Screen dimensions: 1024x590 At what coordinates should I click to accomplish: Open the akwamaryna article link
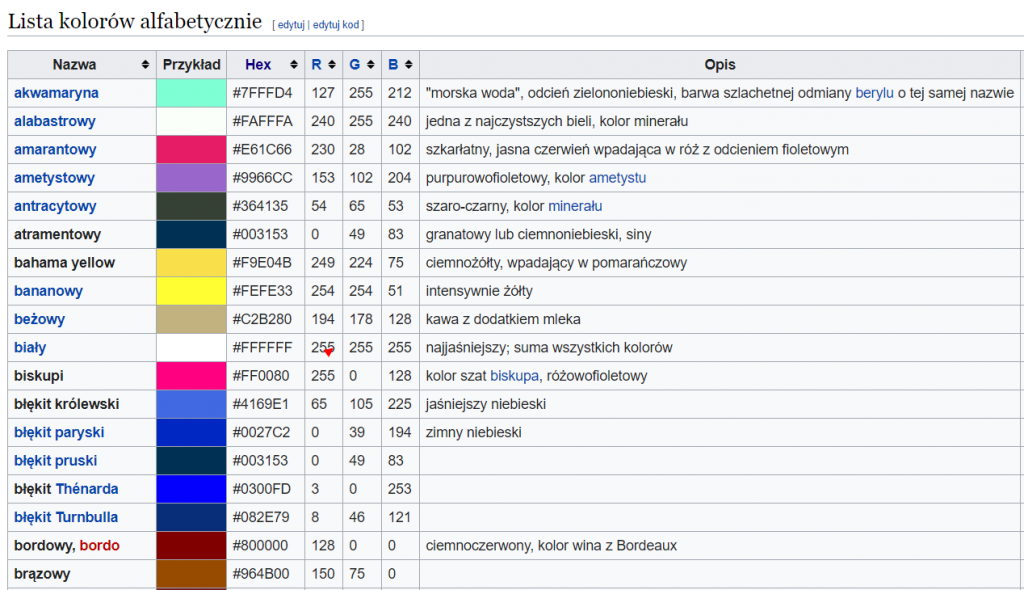click(56, 93)
